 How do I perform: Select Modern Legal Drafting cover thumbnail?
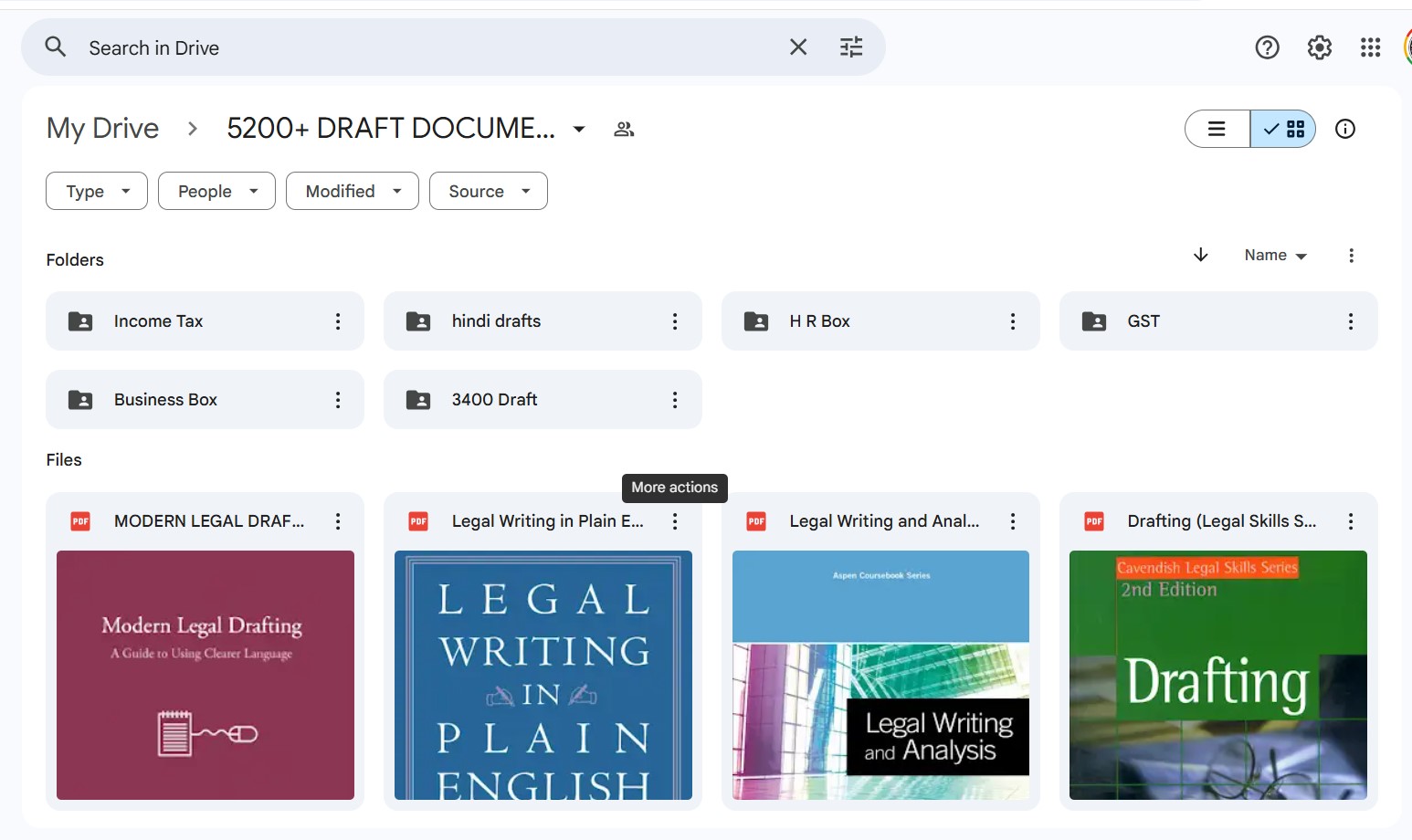pos(205,675)
